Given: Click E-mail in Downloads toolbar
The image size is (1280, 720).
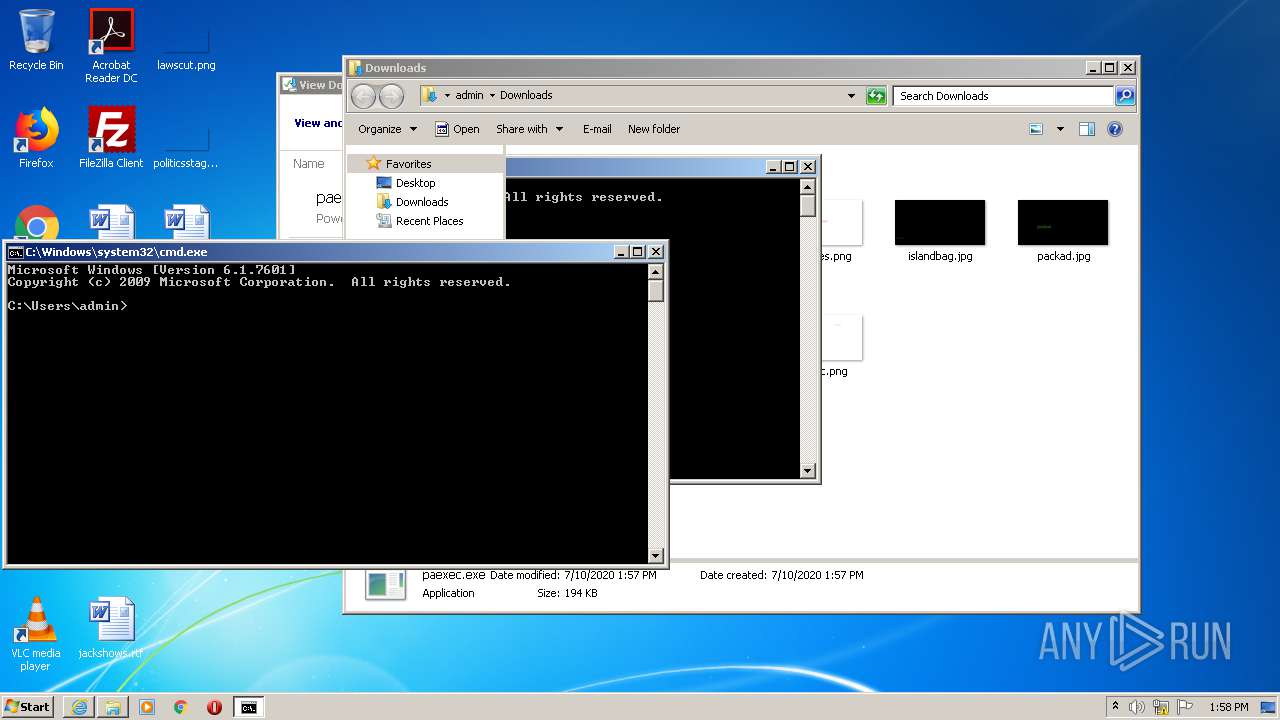Looking at the screenshot, I should pos(597,129).
